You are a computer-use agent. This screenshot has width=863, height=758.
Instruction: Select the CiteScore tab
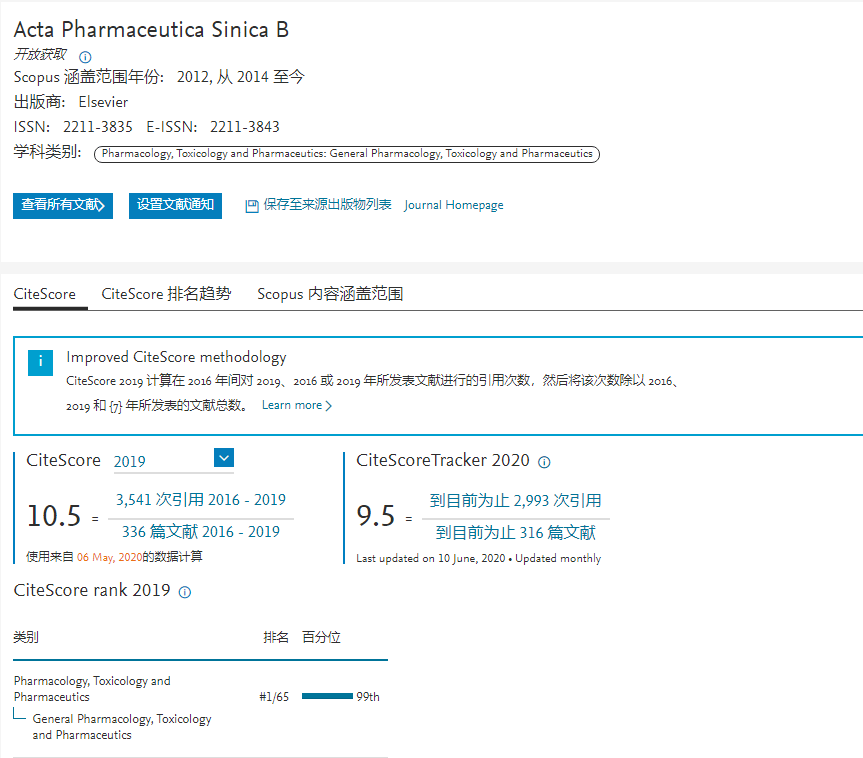pyautogui.click(x=44, y=294)
